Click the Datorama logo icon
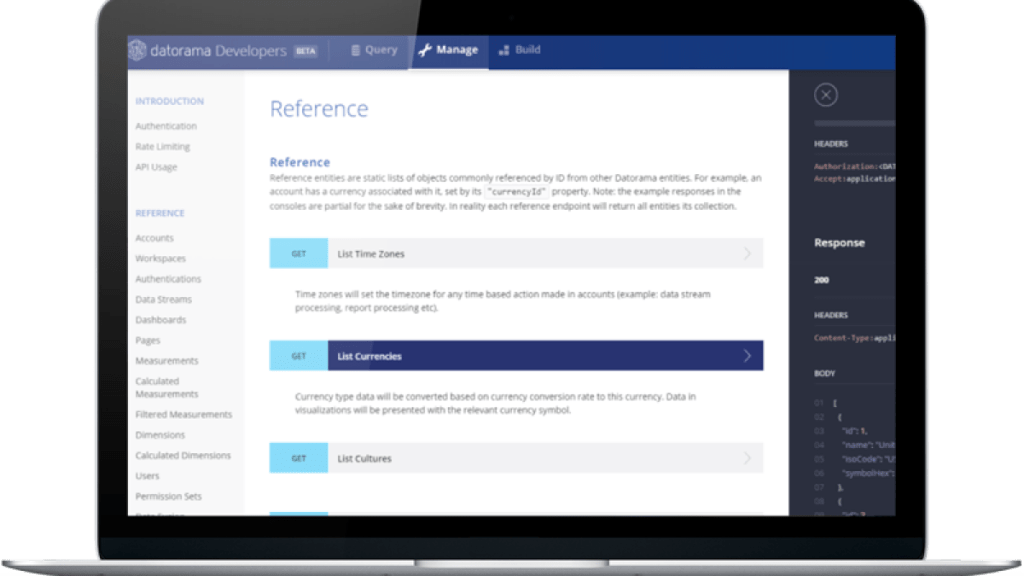1024x576 pixels. coord(138,50)
